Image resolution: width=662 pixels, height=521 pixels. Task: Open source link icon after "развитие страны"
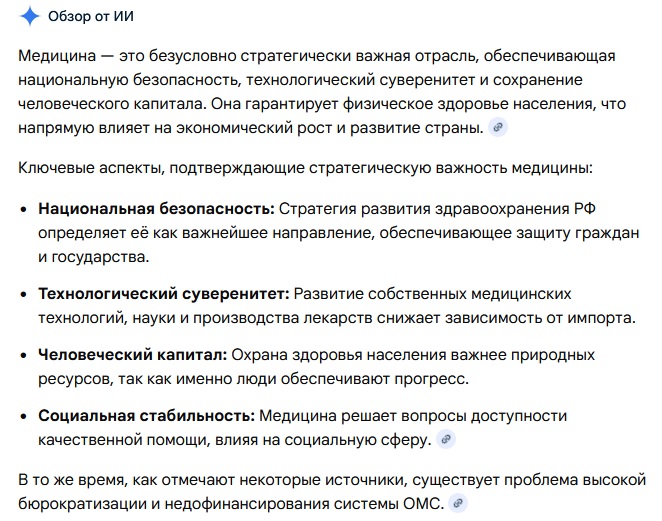[499, 127]
